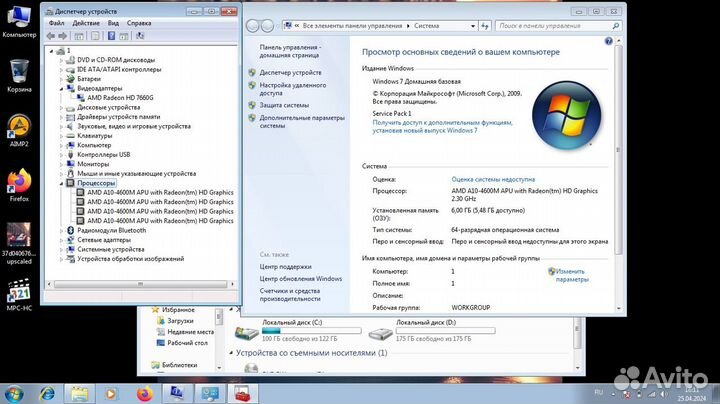Image resolution: width=720 pixels, height=404 pixels.
Task: Open Панель управления домашняя страница link
Action: 290,51
